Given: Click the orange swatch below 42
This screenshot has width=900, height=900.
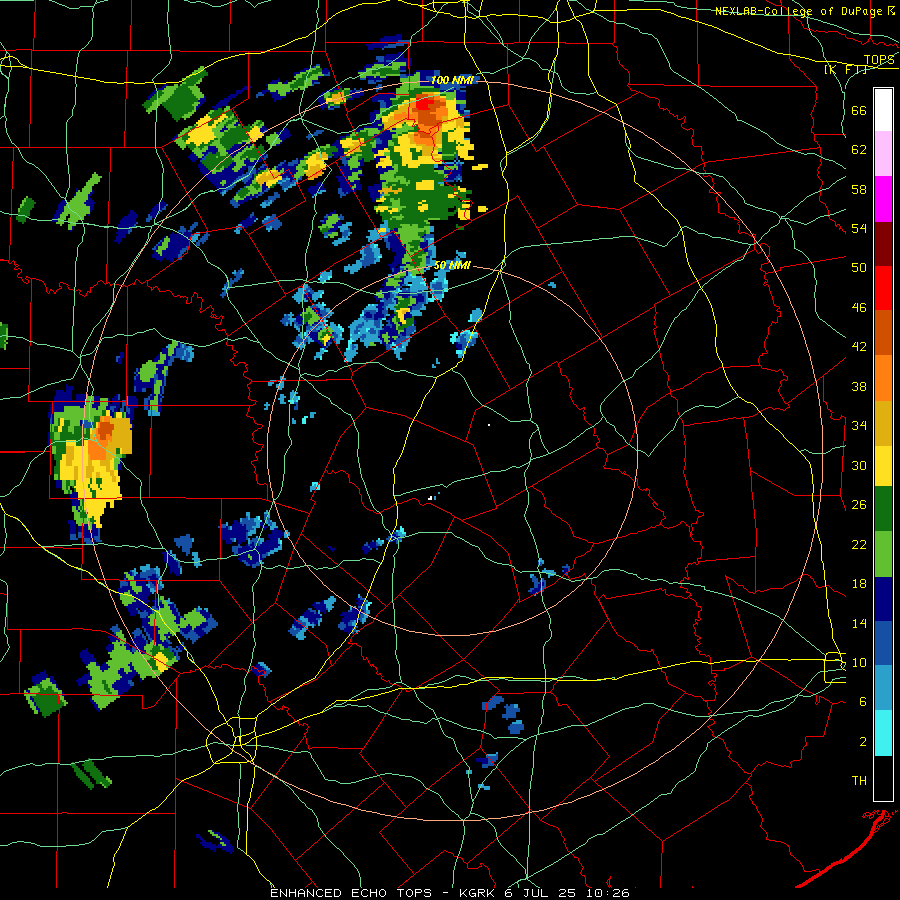Looking at the screenshot, I should [883, 378].
